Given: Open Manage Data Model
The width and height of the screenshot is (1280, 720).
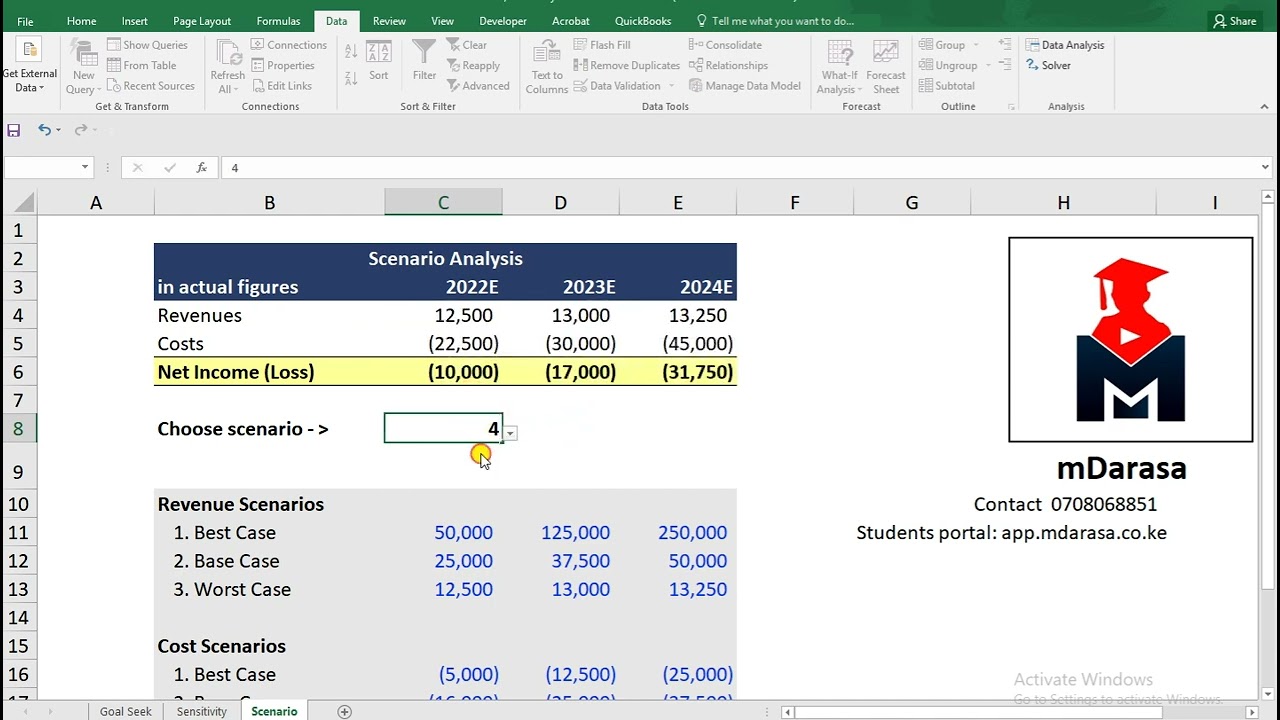Looking at the screenshot, I should click(745, 86).
